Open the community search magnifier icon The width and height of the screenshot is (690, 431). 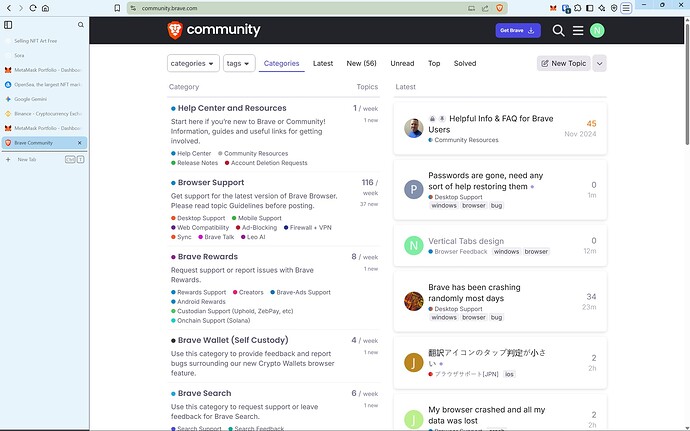558,30
